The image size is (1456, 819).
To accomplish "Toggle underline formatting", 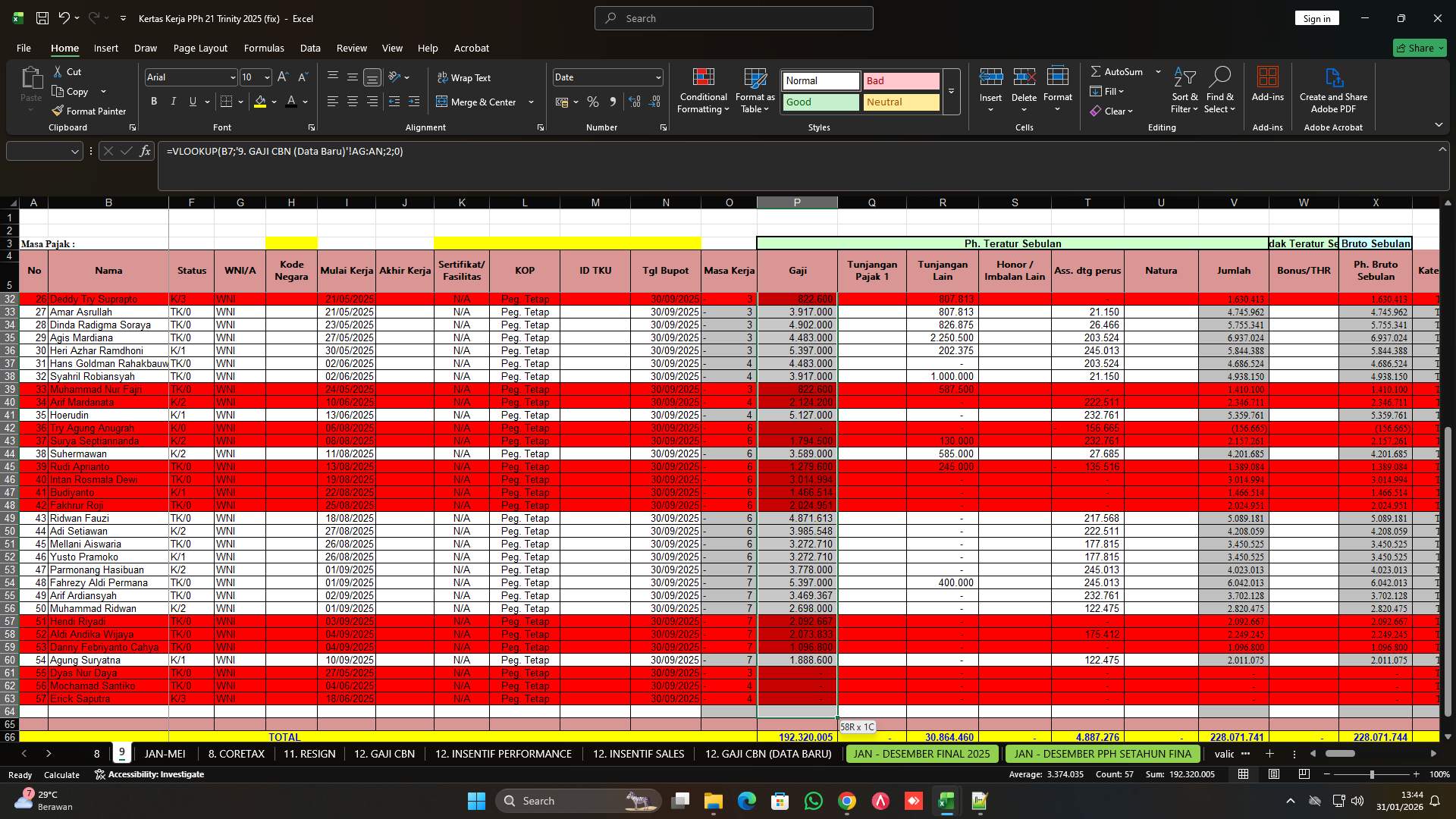I will click(x=192, y=101).
